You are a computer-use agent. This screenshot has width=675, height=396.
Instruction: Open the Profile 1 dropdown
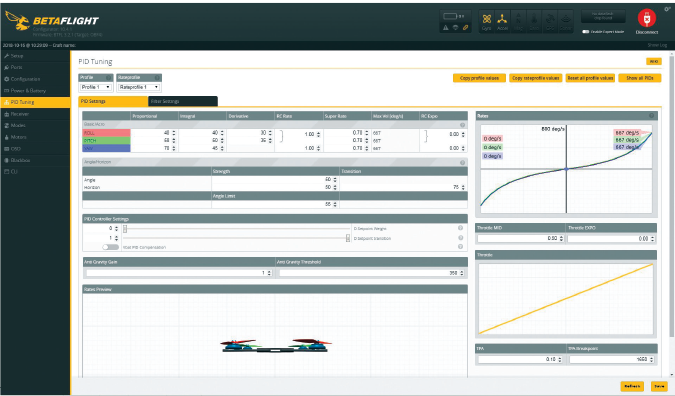(x=96, y=87)
